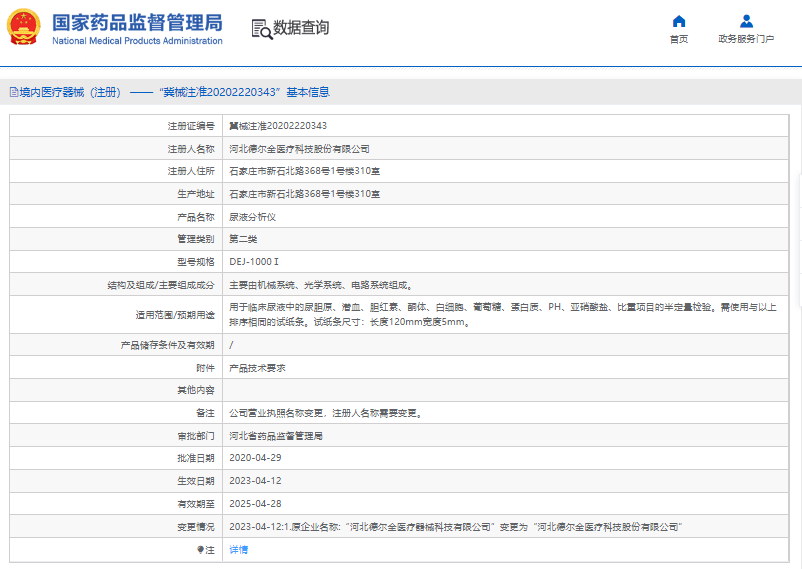Click the NMPA national emblem logo

click(x=23, y=28)
